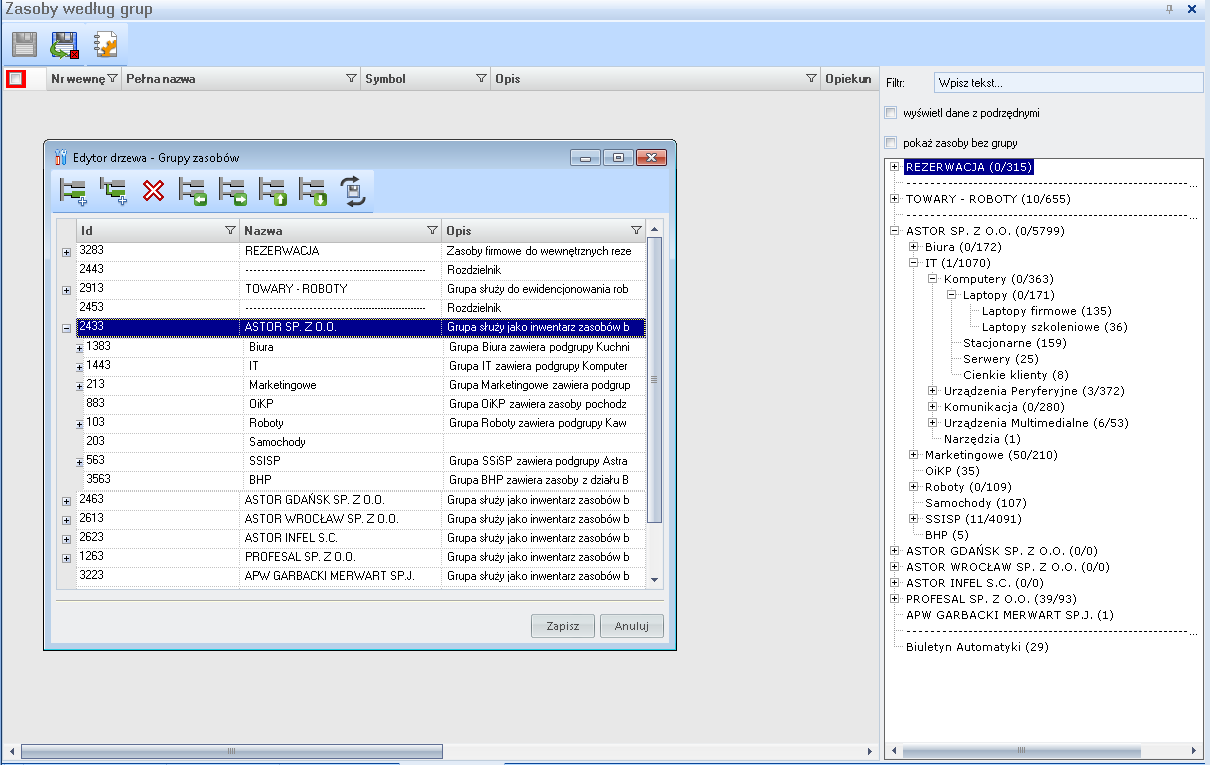
Task: Expand Urządzenia Peryferyjne in right tree
Action: 933,391
